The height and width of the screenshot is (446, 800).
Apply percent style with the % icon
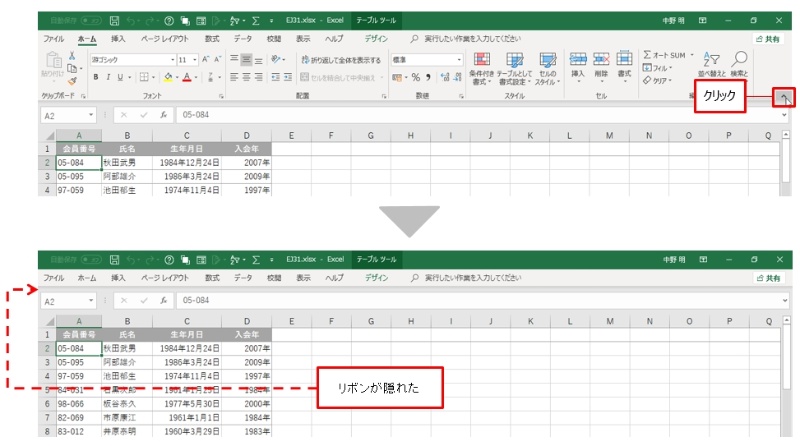pos(415,77)
